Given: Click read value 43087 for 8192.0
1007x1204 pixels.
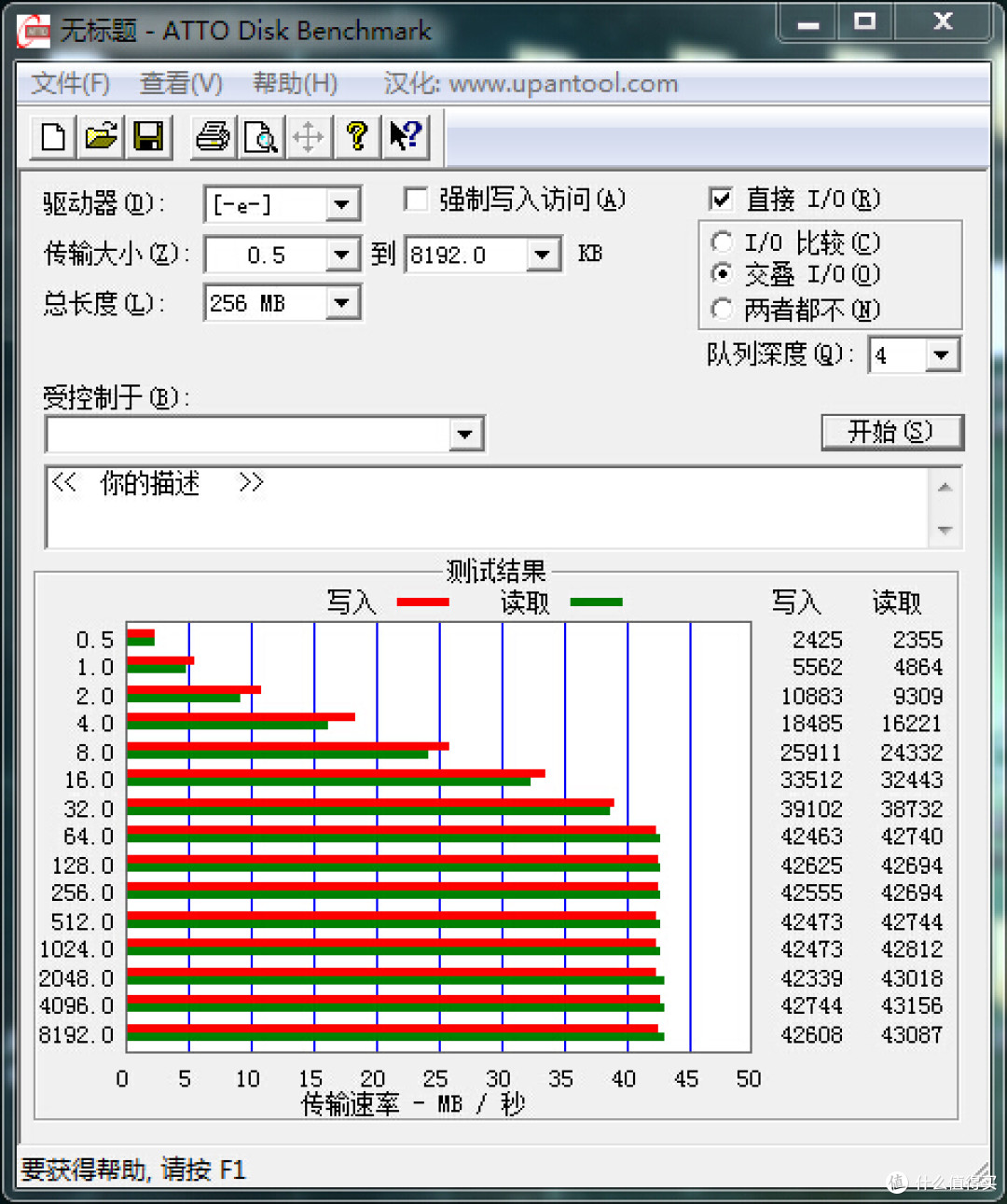Looking at the screenshot, I should 912,1035.
